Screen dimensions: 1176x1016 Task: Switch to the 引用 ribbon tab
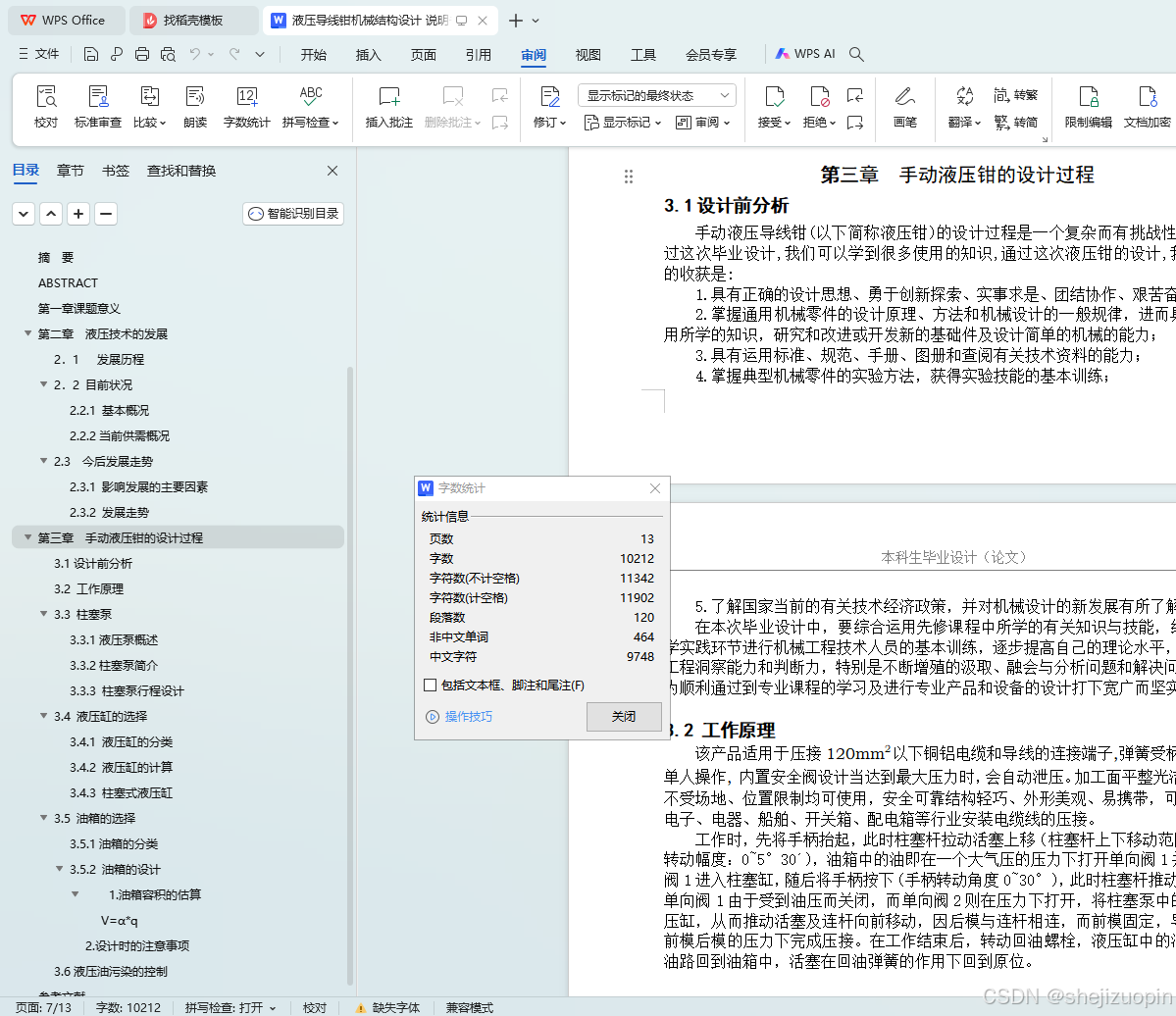pyautogui.click(x=479, y=55)
